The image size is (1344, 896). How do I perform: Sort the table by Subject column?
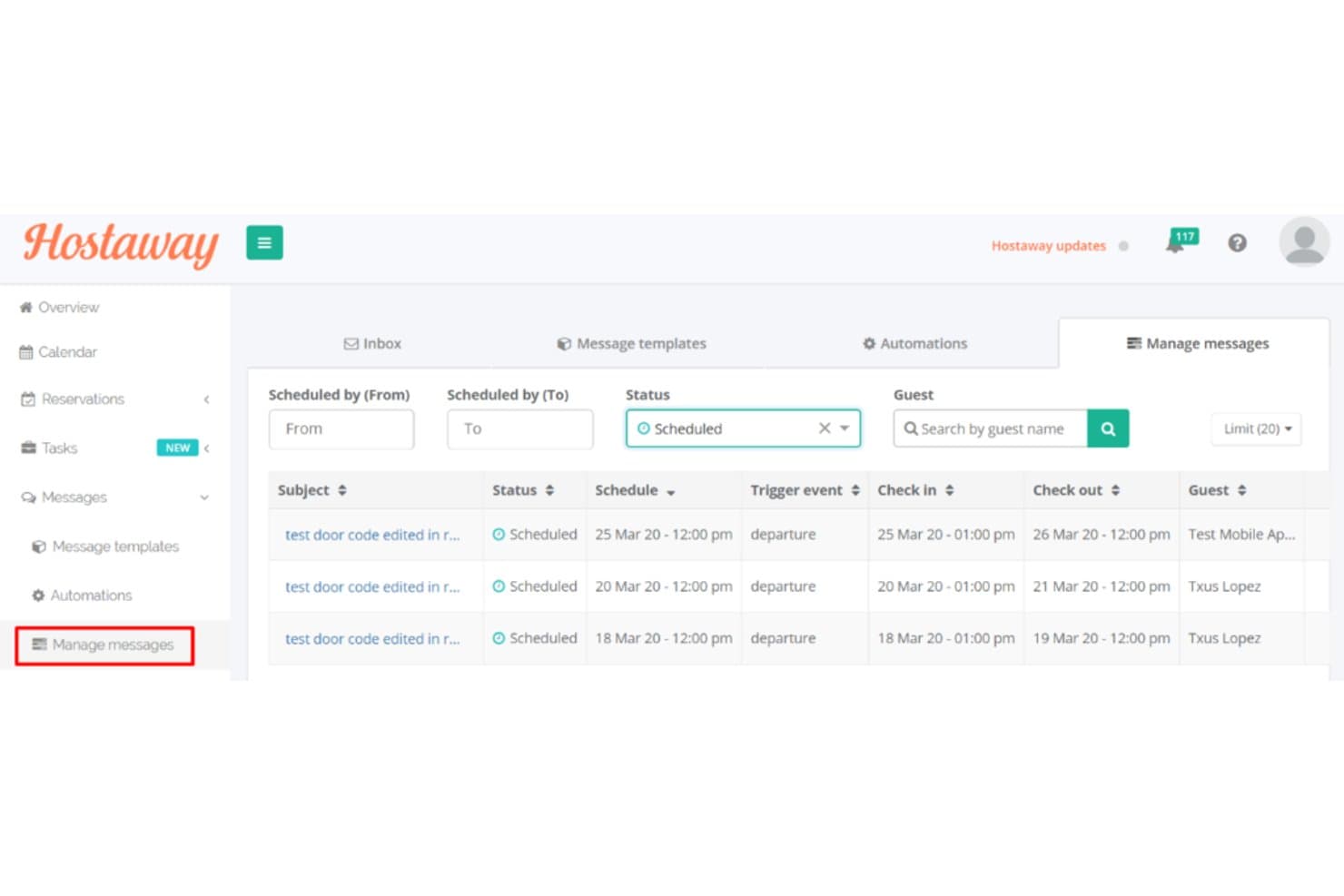click(312, 490)
